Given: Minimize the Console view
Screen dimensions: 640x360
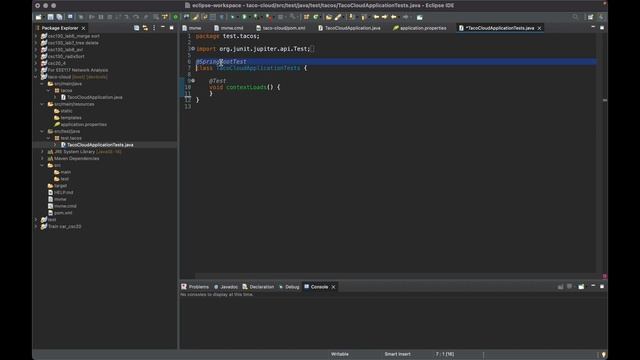Looking at the screenshot, I should (593, 286).
